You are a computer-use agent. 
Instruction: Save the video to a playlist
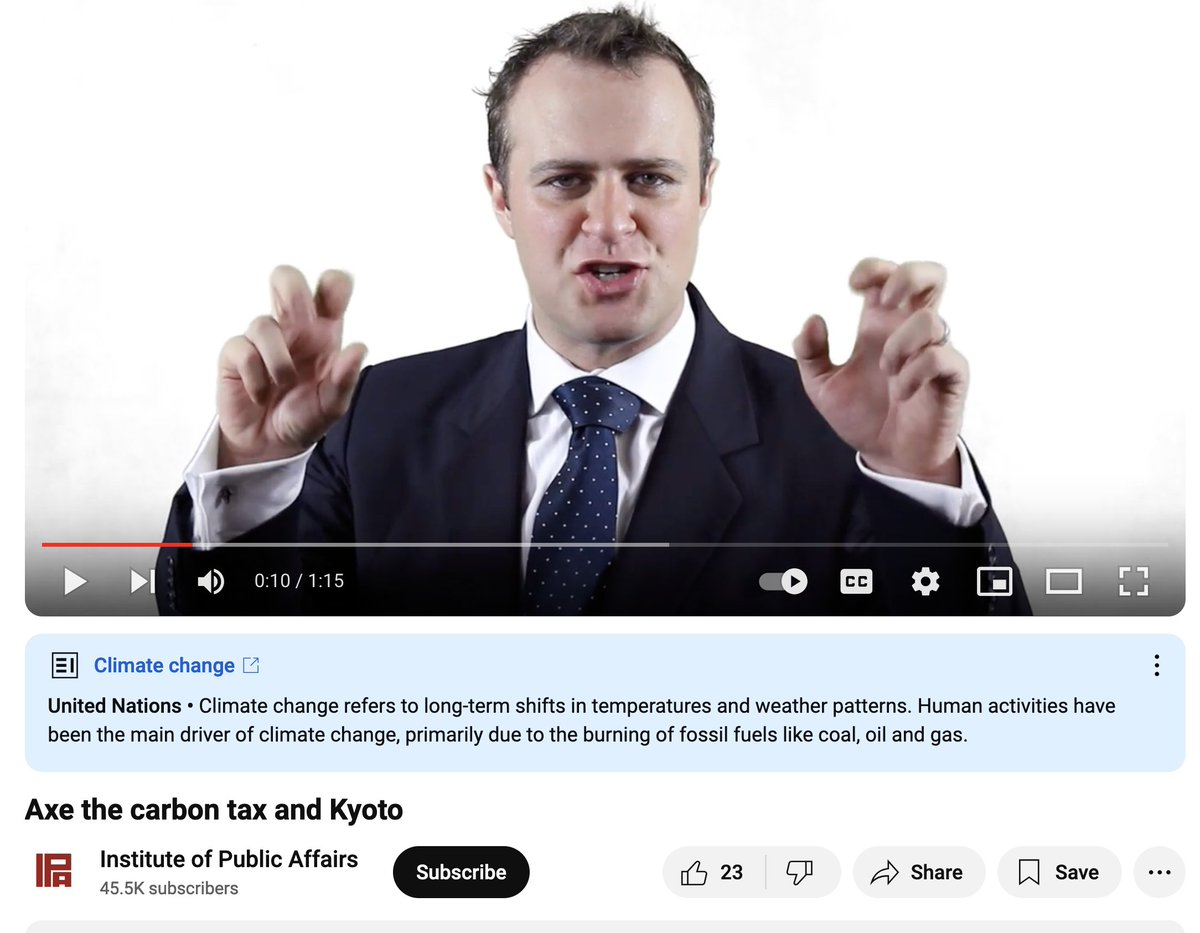pyautogui.click(x=1059, y=872)
